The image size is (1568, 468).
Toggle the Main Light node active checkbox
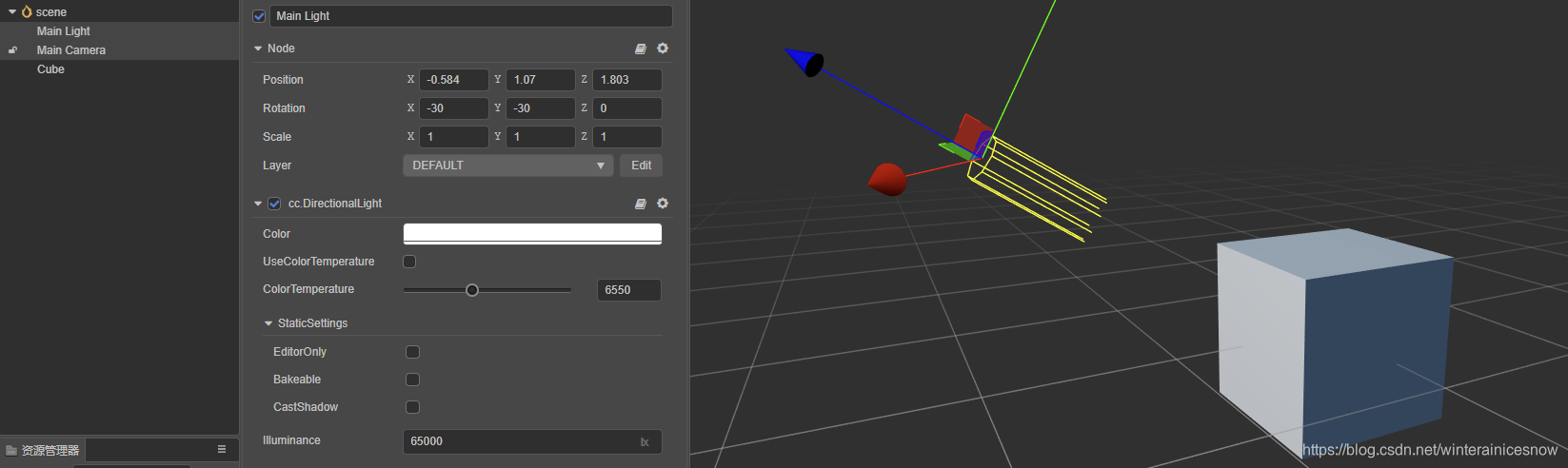pos(259,16)
